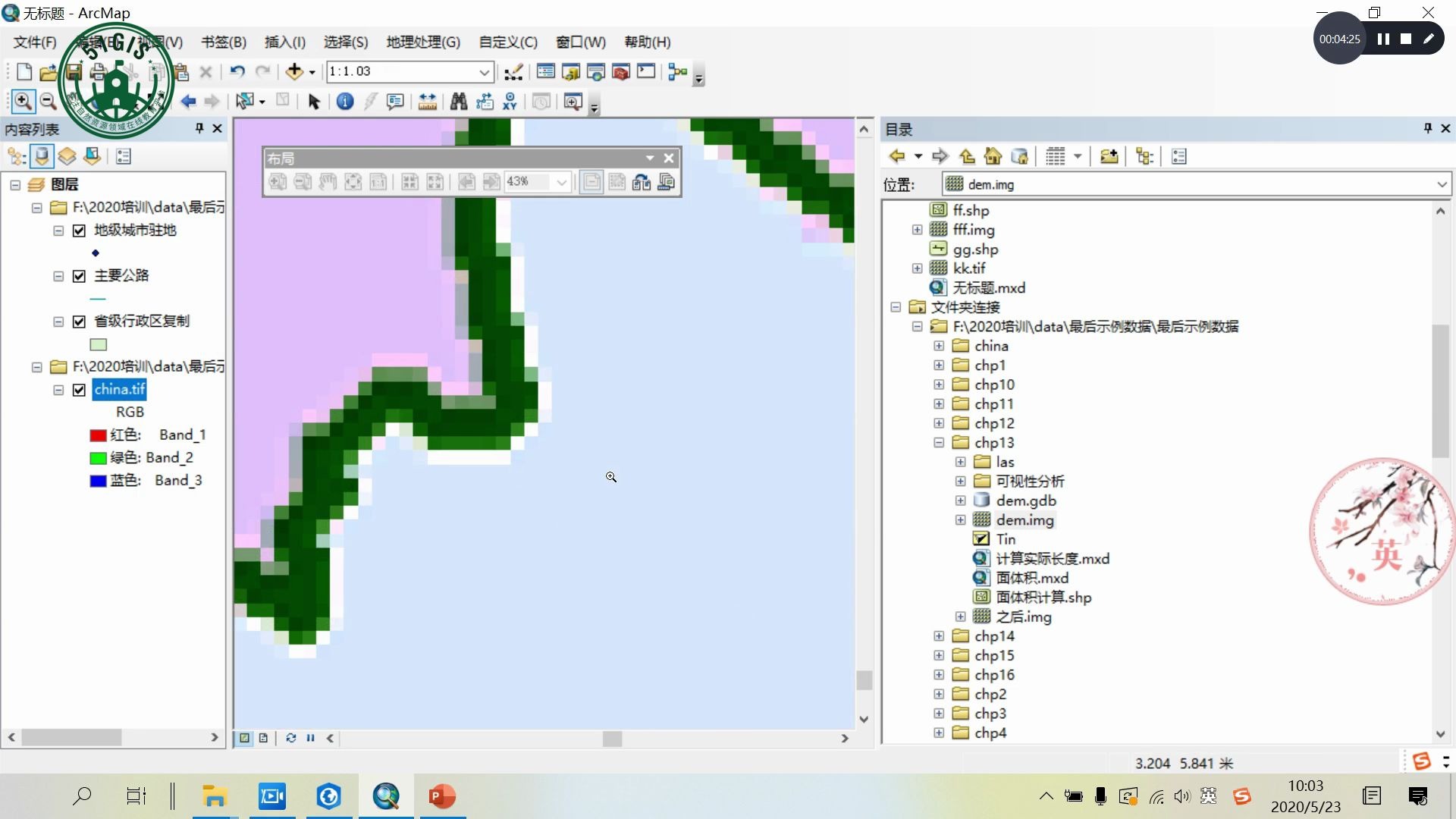
Task: Open the 43% zoom dropdown in 布局 toolbar
Action: point(561,182)
